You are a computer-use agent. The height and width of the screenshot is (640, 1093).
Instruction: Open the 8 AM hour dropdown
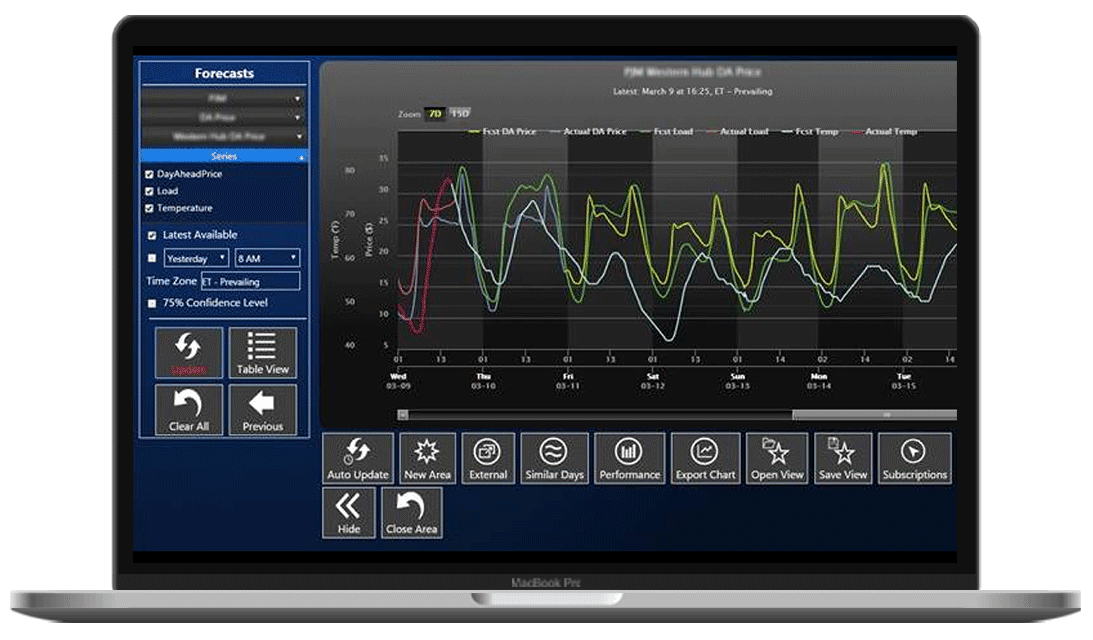pos(266,258)
